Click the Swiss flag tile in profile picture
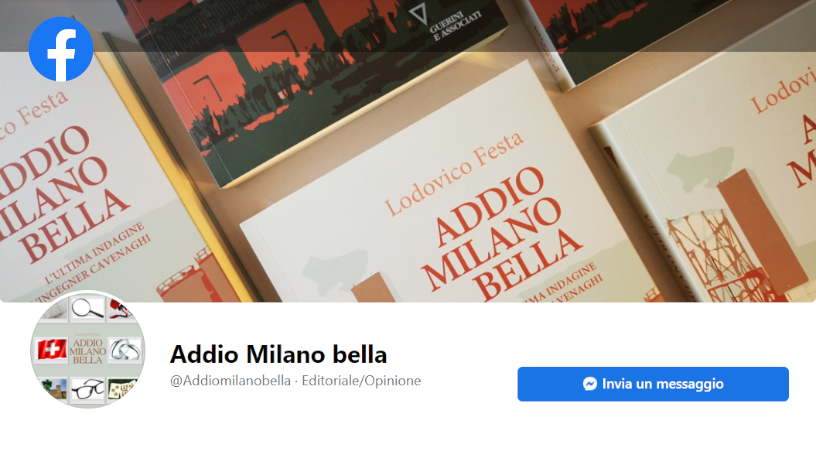This screenshot has height=458, width=816. pos(52,349)
